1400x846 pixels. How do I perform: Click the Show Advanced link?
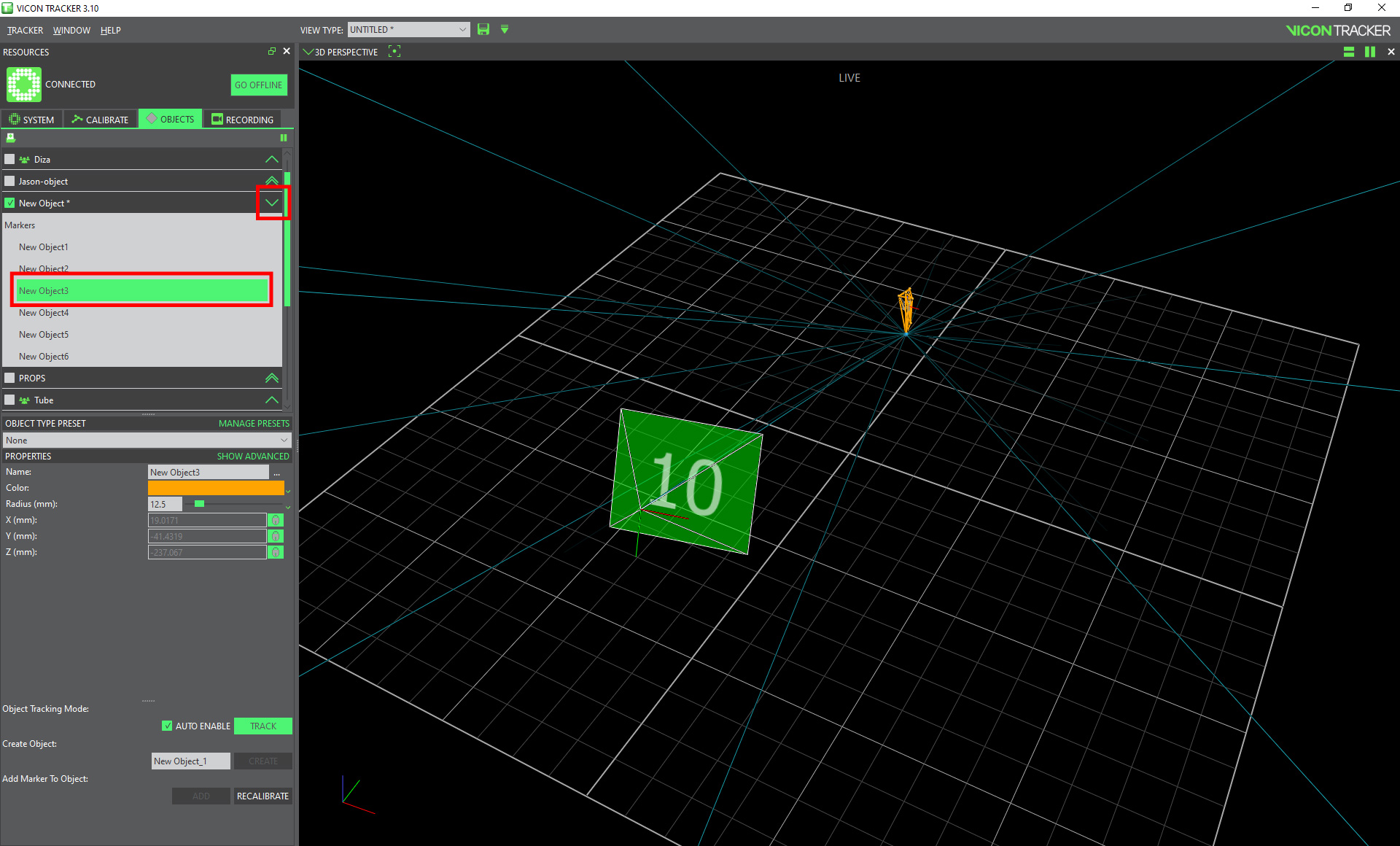[252, 457]
